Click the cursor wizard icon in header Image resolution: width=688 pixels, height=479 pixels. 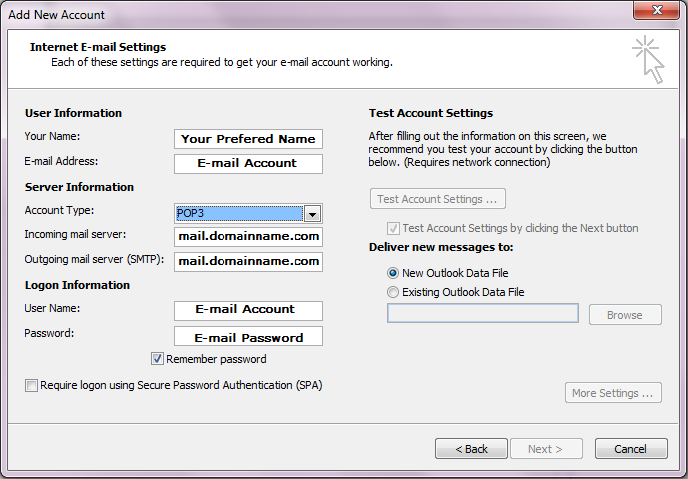[x=647, y=59]
